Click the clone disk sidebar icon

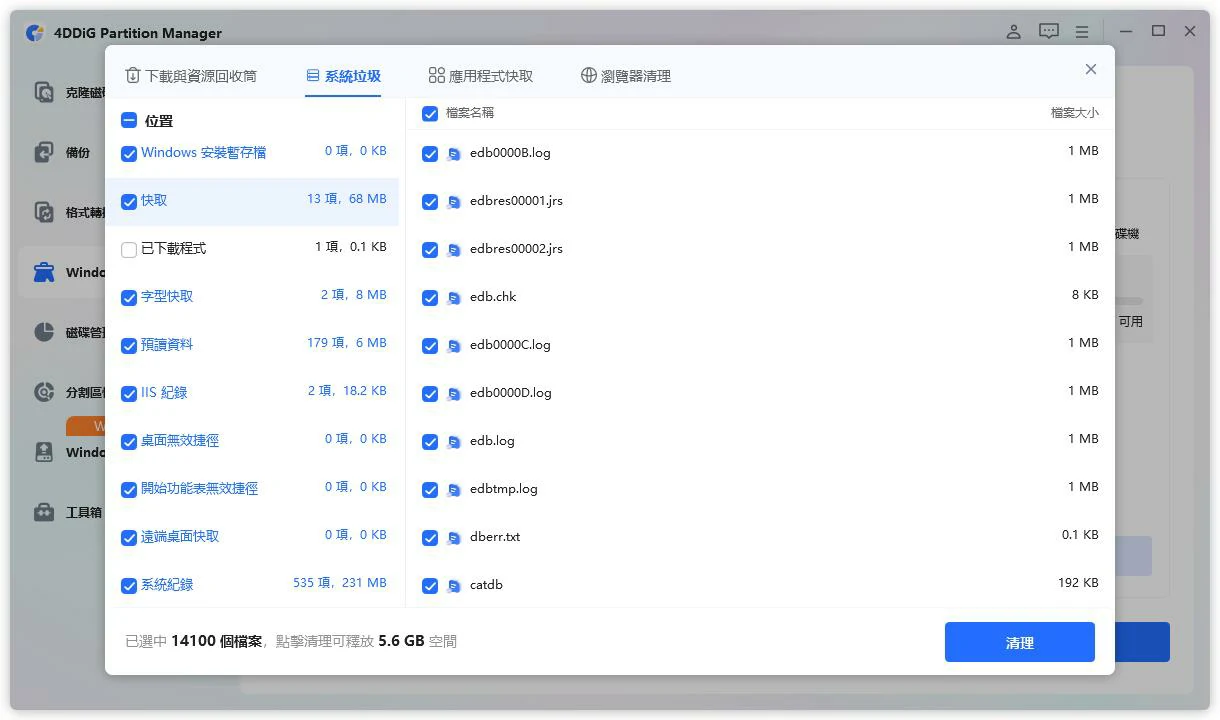pyautogui.click(x=44, y=93)
